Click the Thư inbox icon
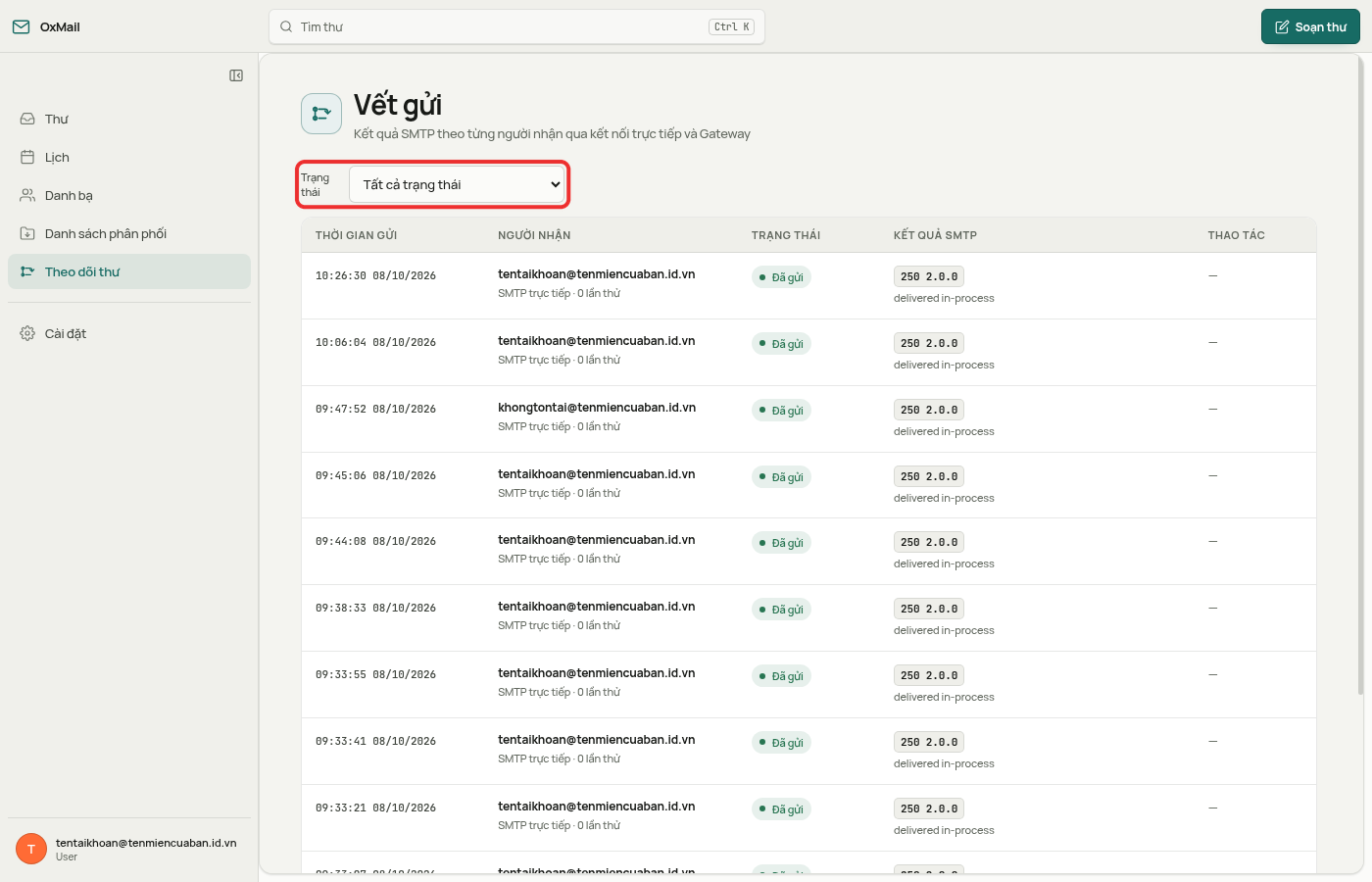This screenshot has height=882, width=1372. click(27, 119)
